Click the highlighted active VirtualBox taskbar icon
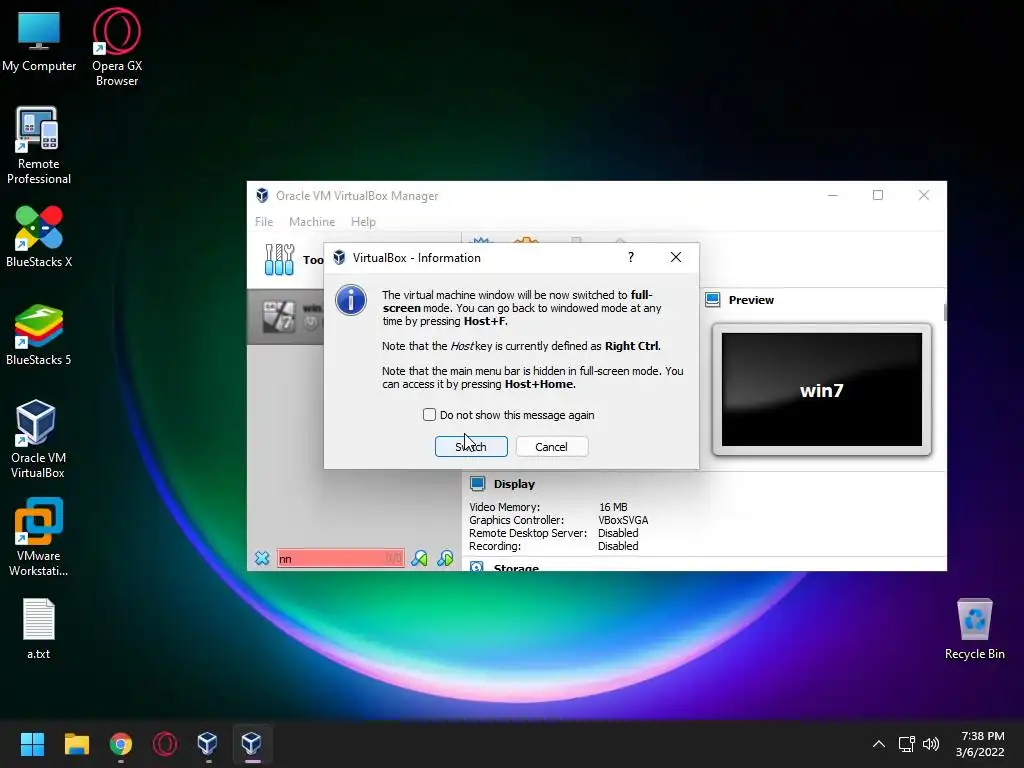1024x768 pixels. point(252,744)
